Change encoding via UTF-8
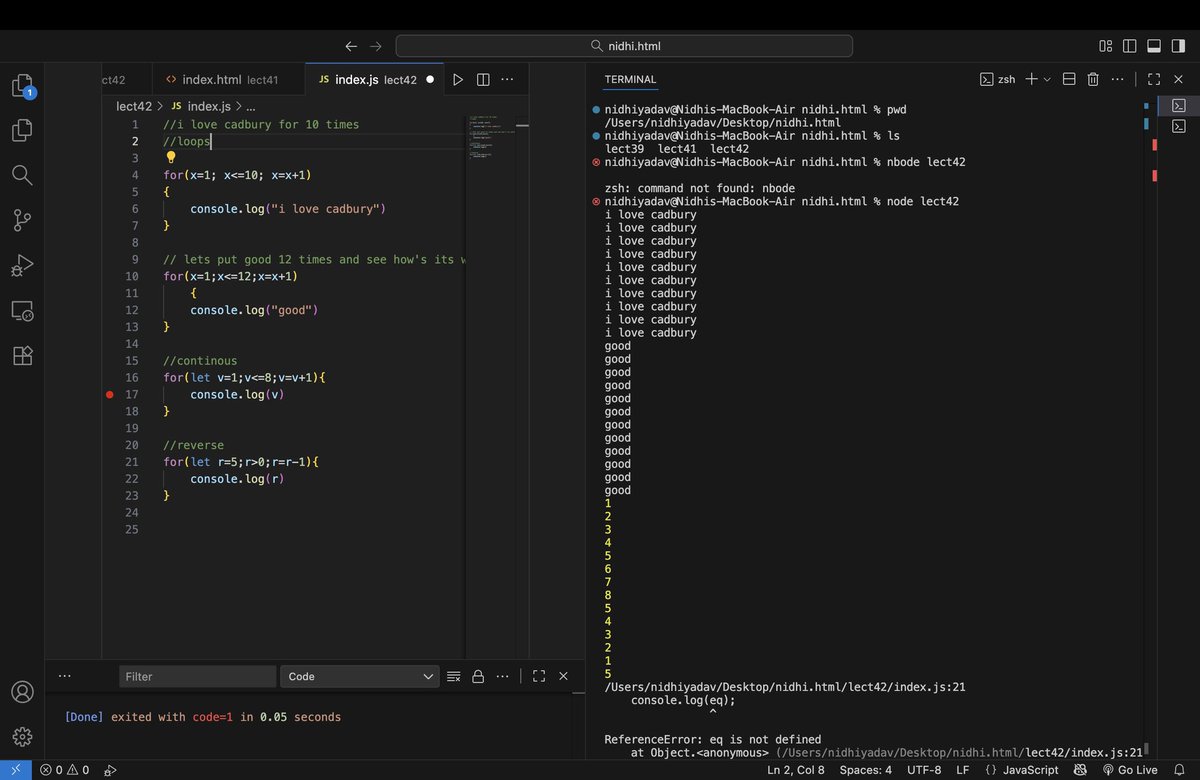 pyautogui.click(x=924, y=770)
